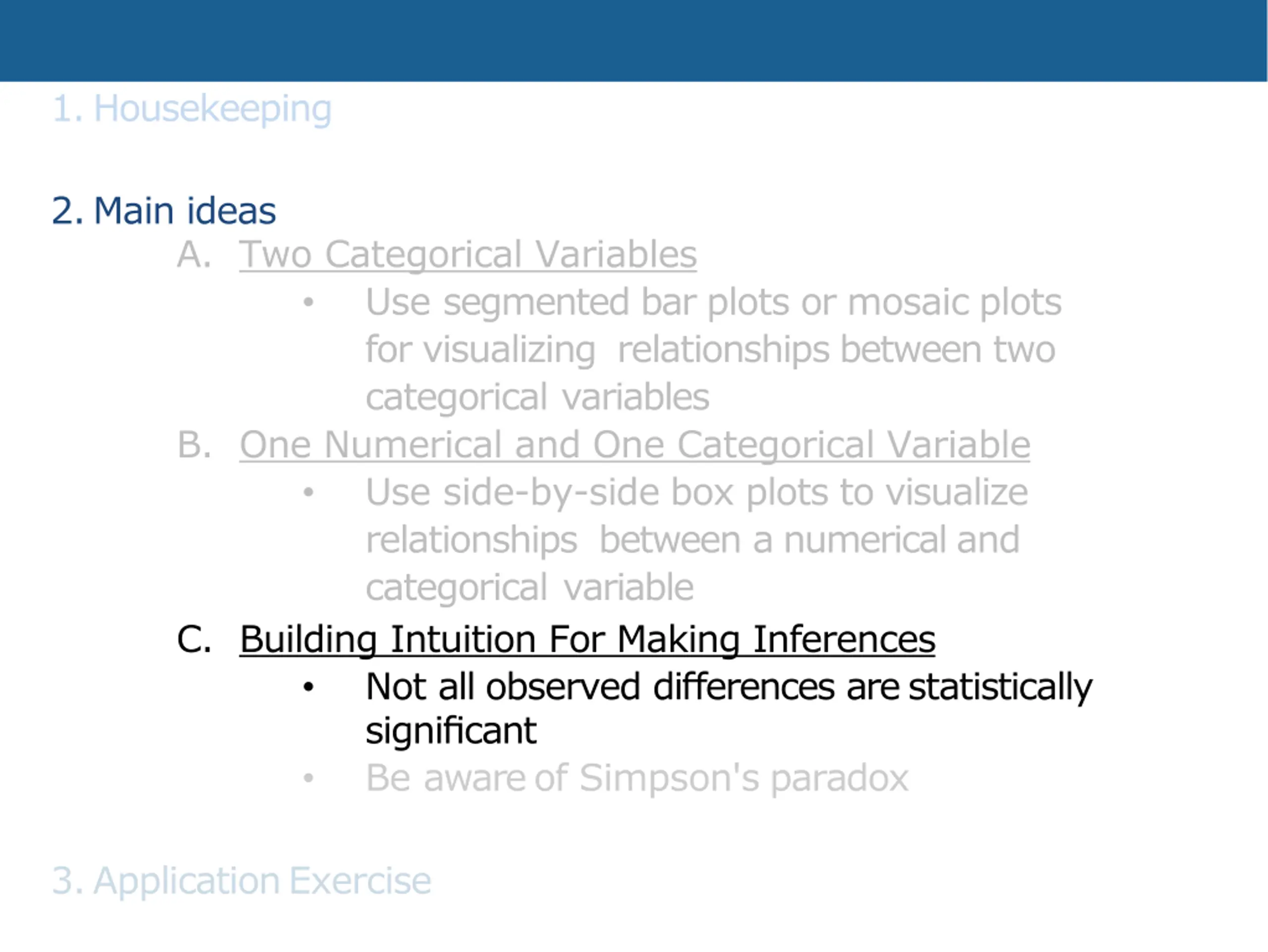The width and height of the screenshot is (1268, 952).
Task: Click 'categorical variable' text under section B
Action: [529, 587]
